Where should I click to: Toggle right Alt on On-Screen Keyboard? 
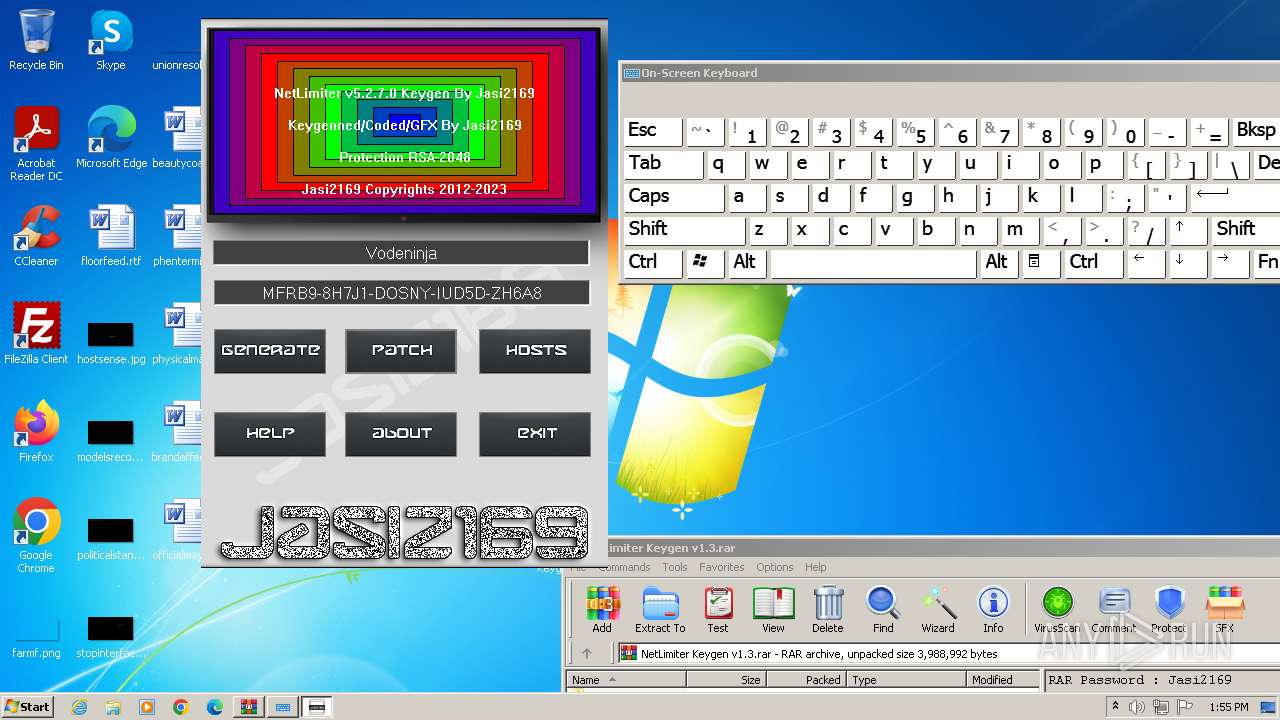998,263
